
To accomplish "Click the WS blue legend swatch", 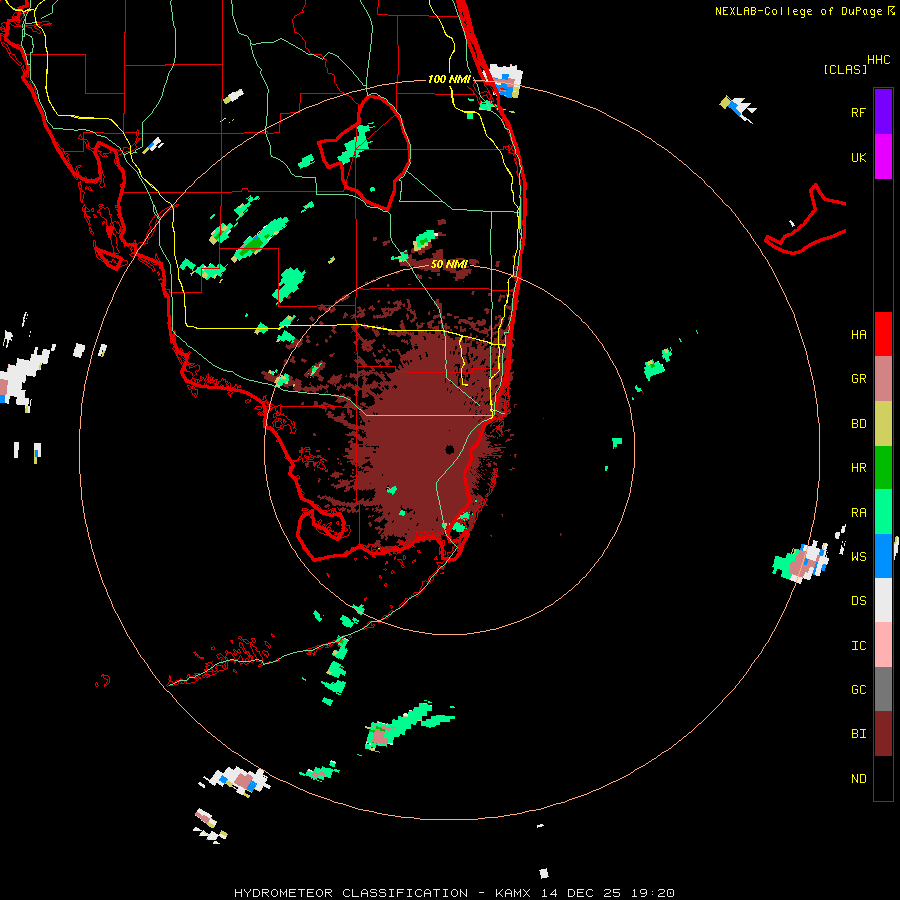I will pos(883,556).
